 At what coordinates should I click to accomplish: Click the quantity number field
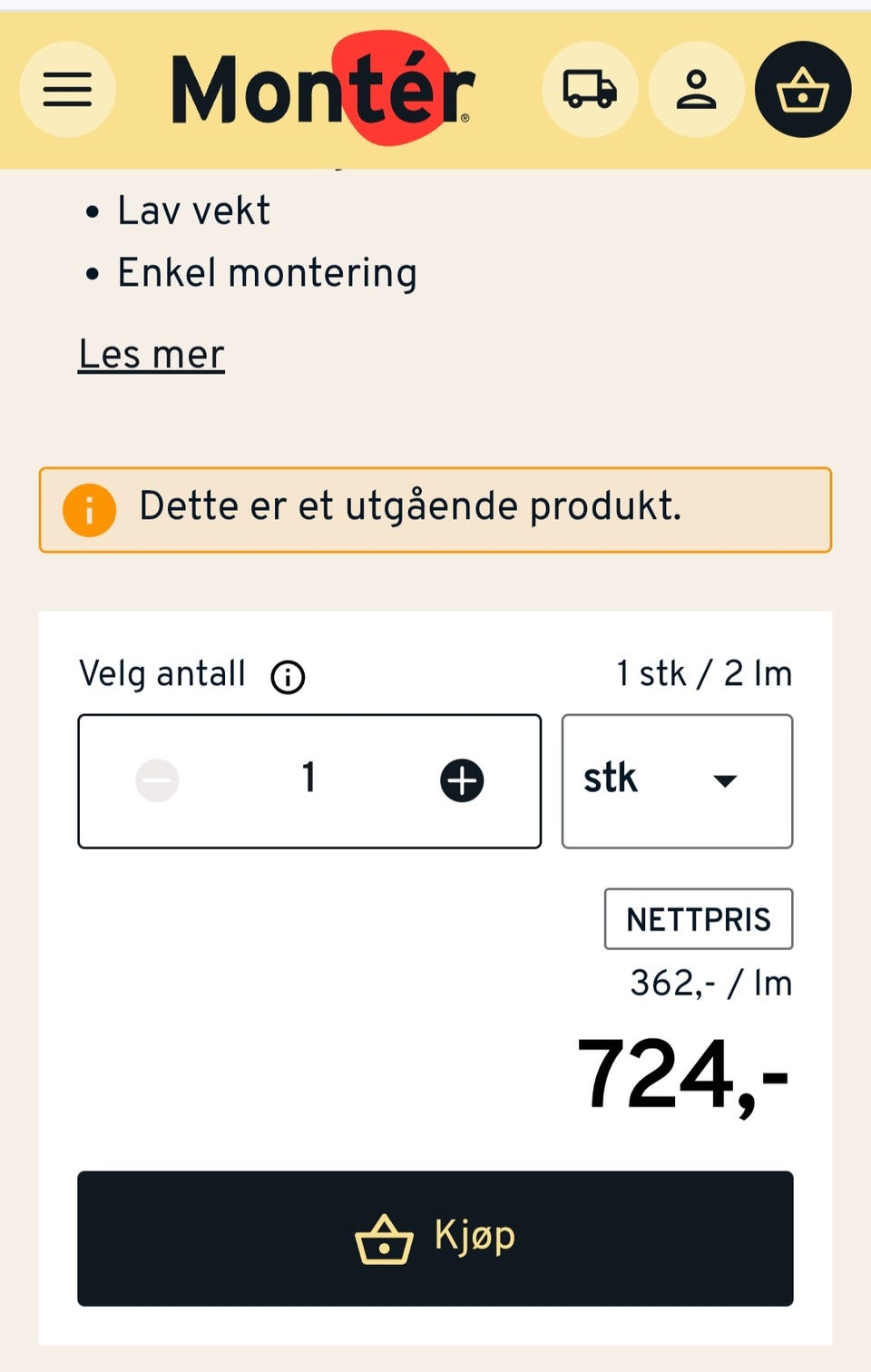pos(308,780)
